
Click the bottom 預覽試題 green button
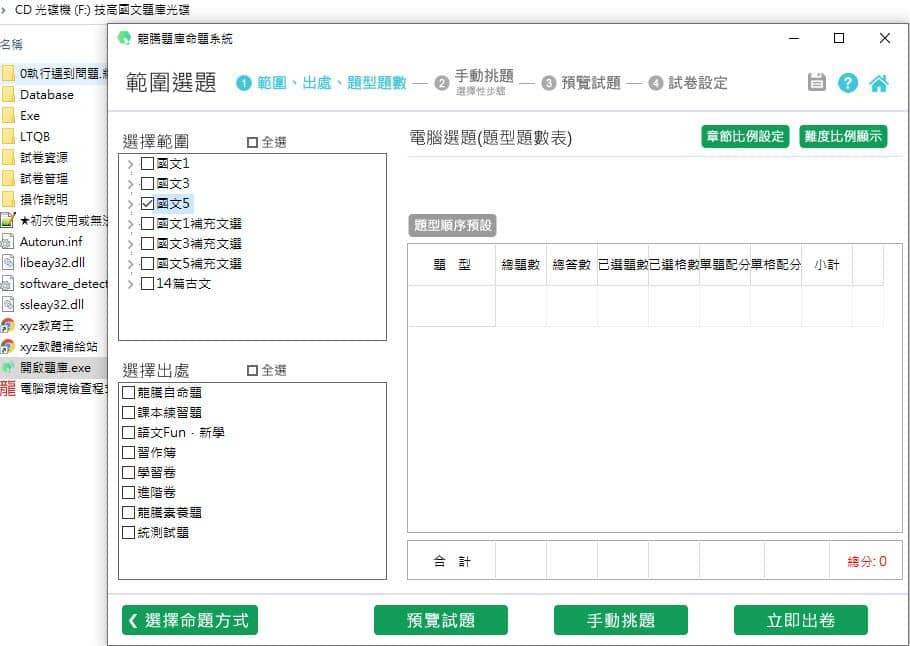click(x=441, y=620)
